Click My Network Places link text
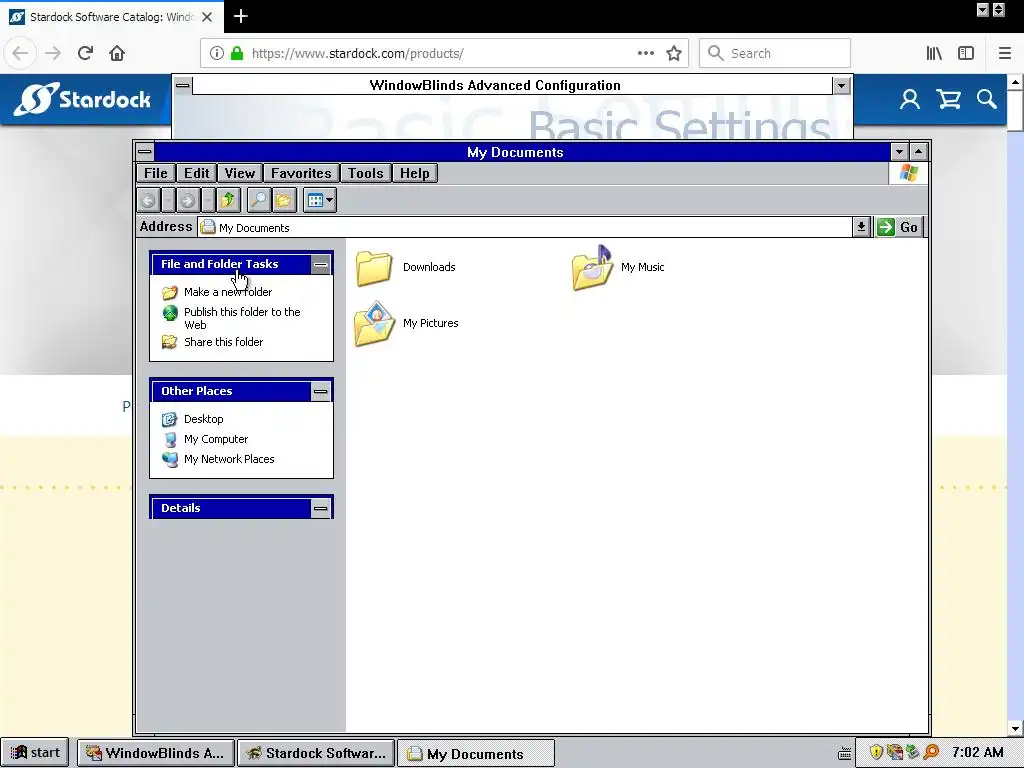The image size is (1024, 768). (x=229, y=459)
